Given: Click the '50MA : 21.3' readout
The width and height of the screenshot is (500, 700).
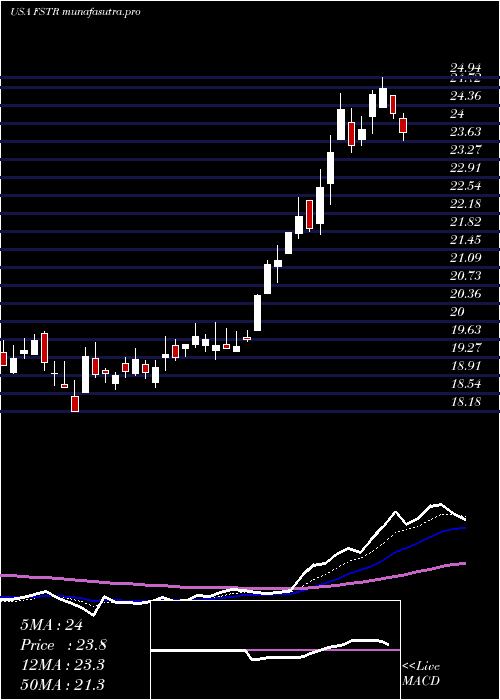Looking at the screenshot, I should [62, 685].
